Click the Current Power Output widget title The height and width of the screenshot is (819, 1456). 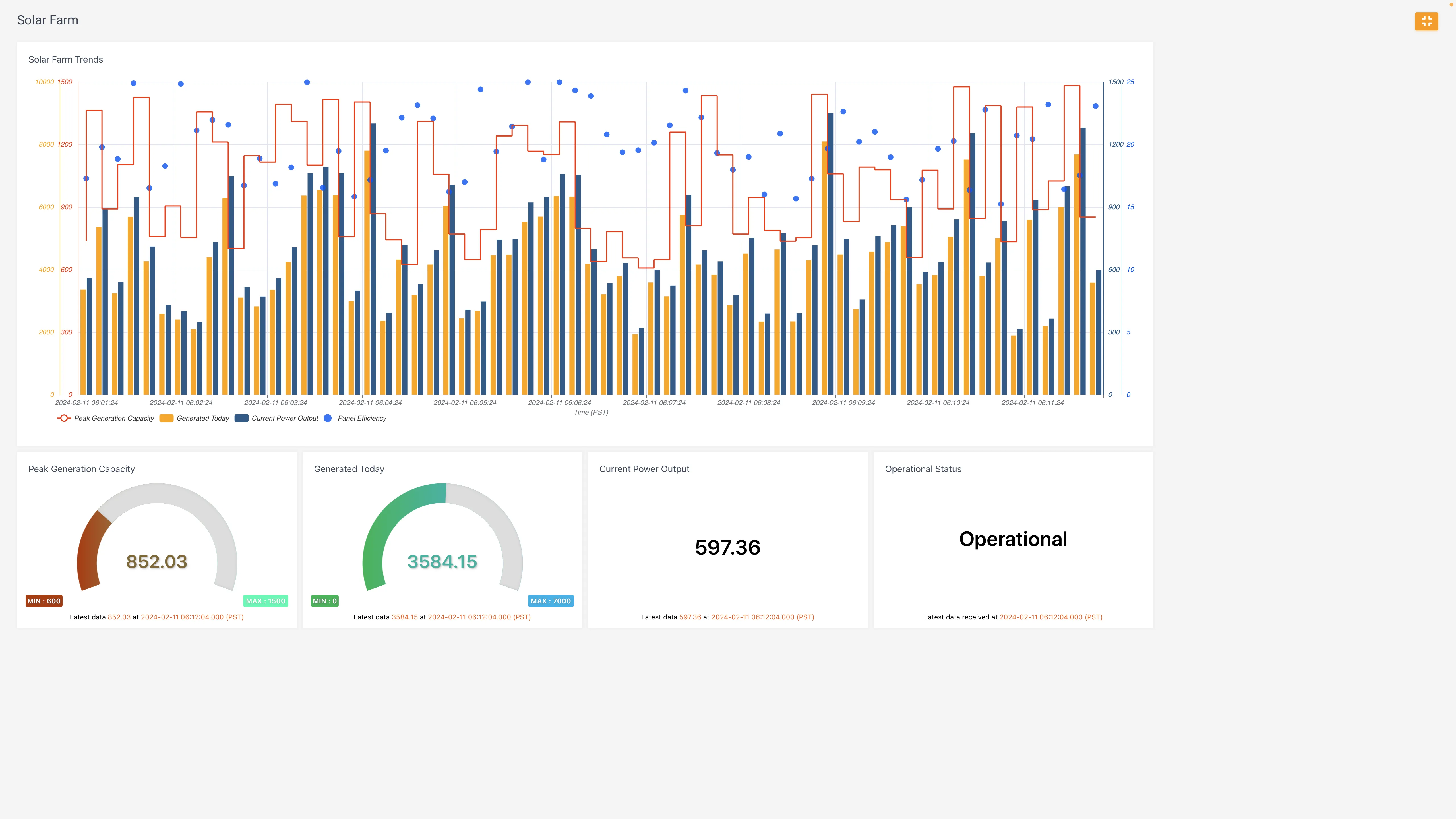[x=644, y=469]
